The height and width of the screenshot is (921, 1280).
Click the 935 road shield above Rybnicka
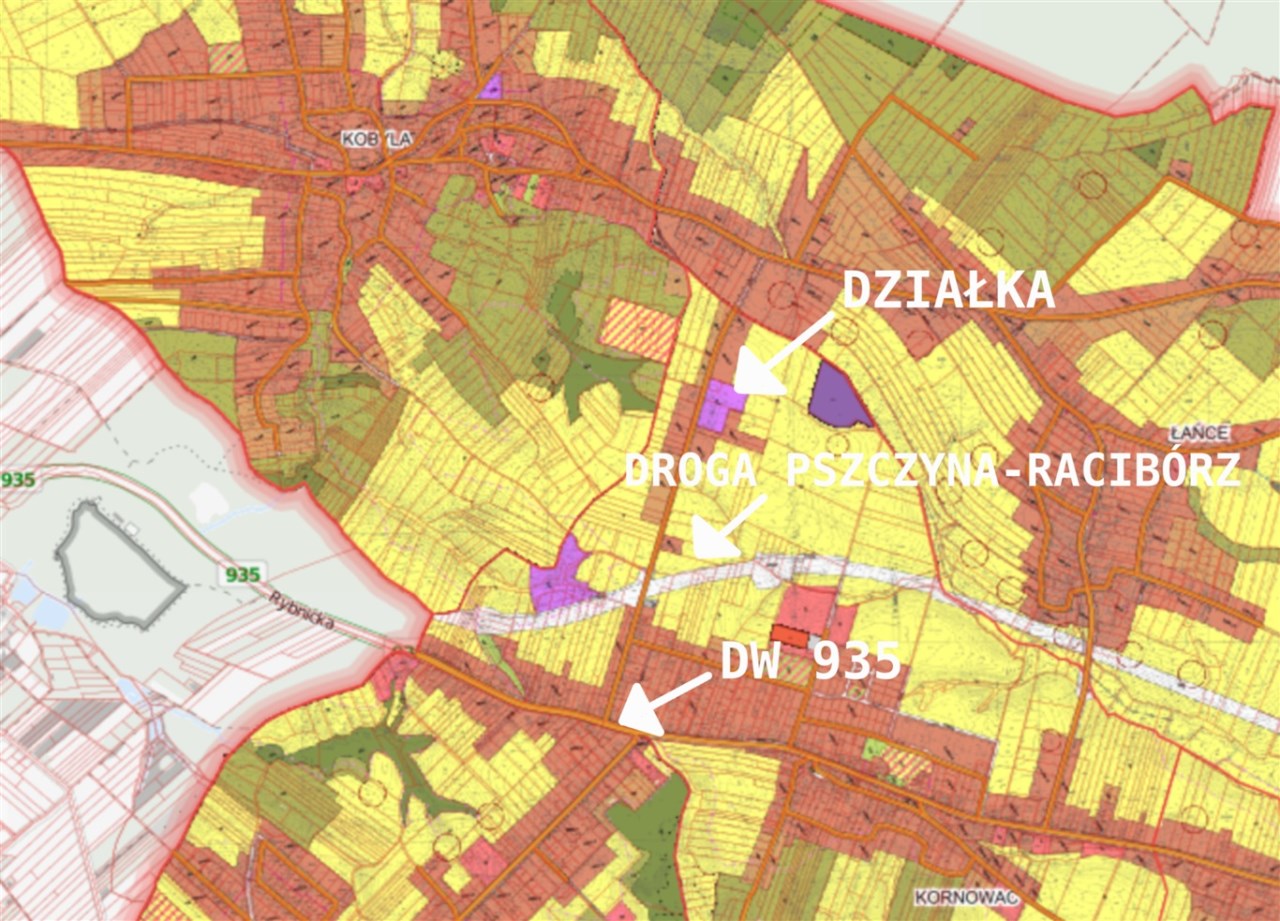[243, 574]
